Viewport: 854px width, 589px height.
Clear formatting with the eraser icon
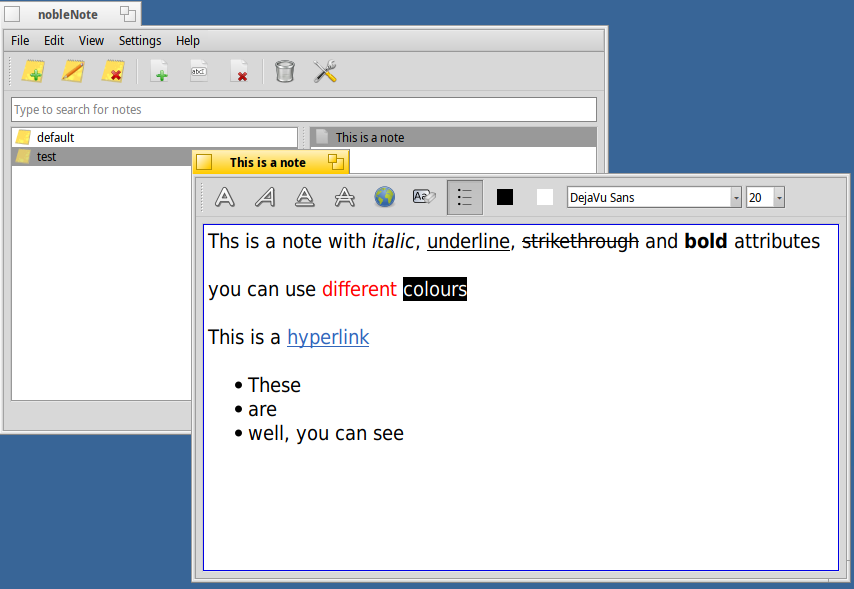[424, 197]
